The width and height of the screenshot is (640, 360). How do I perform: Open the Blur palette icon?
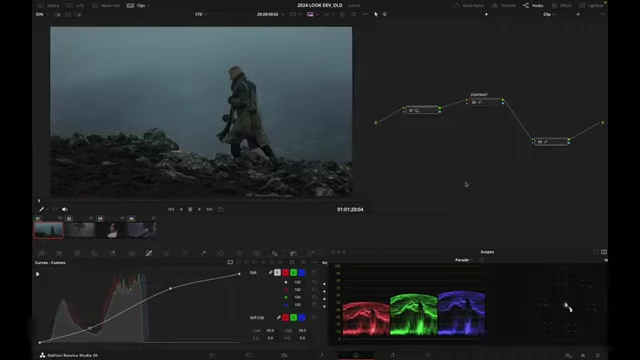(275, 253)
